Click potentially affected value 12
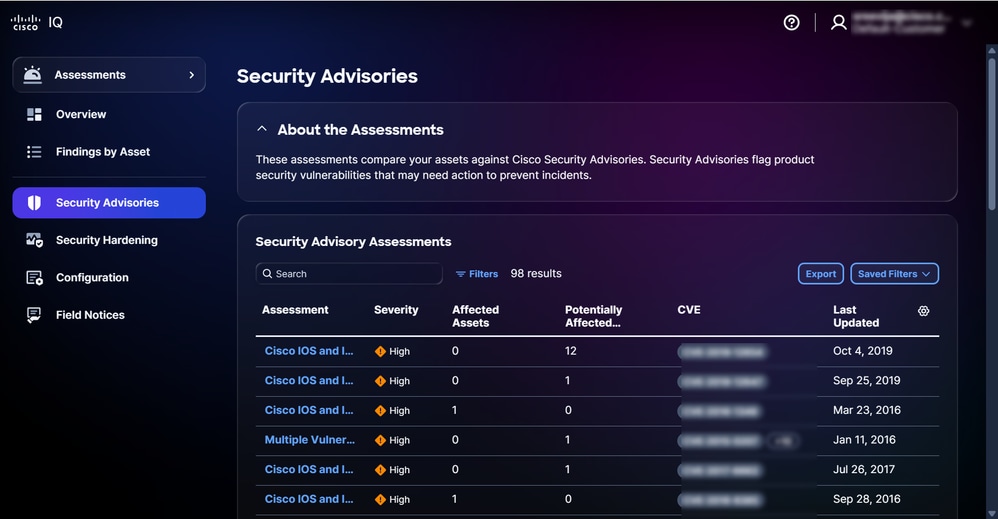Image resolution: width=998 pixels, height=519 pixels. coord(570,351)
